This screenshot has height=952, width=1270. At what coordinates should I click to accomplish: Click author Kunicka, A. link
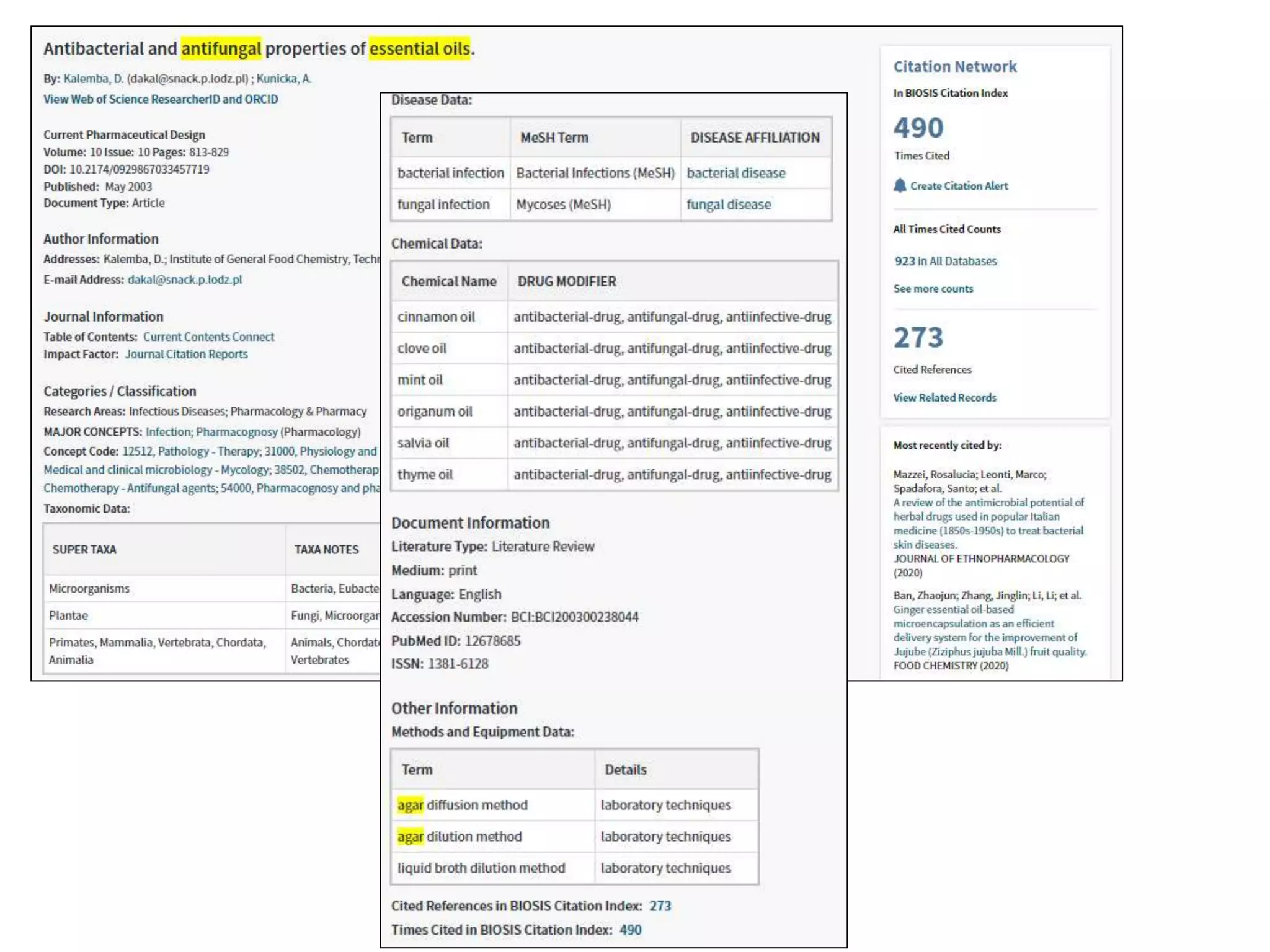click(x=284, y=79)
